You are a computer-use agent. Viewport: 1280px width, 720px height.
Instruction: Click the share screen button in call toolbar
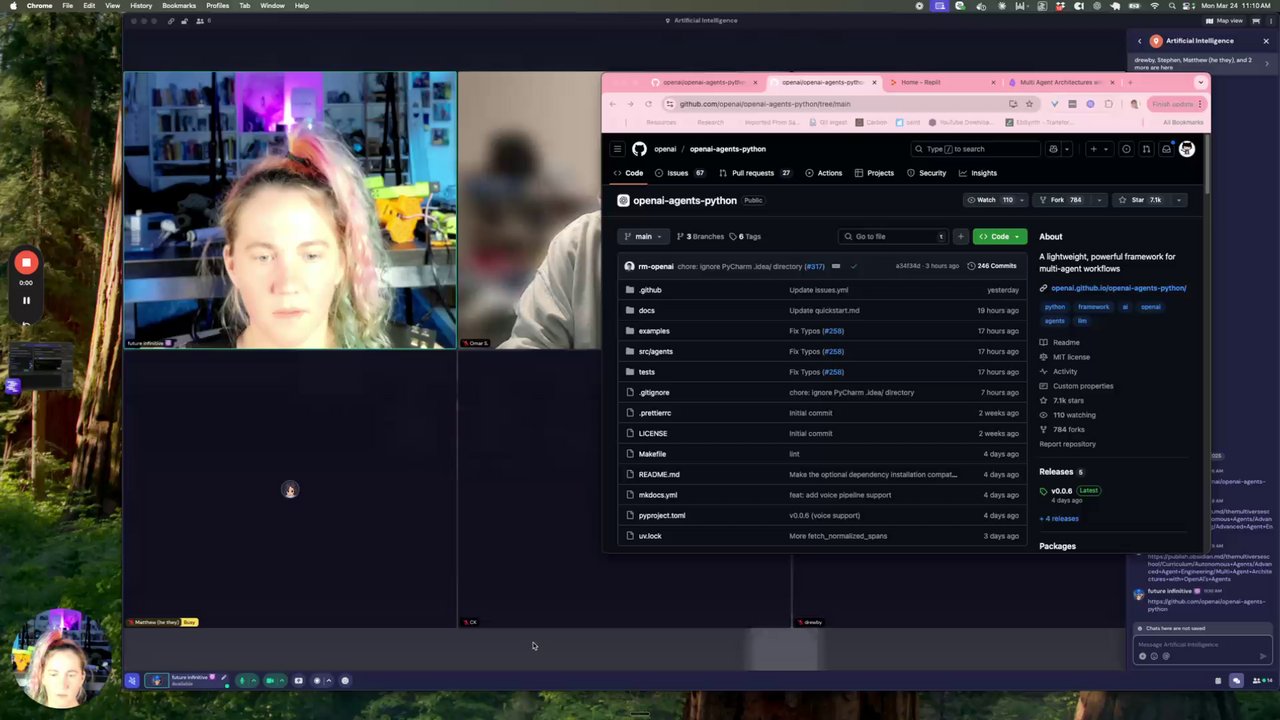coord(298,681)
